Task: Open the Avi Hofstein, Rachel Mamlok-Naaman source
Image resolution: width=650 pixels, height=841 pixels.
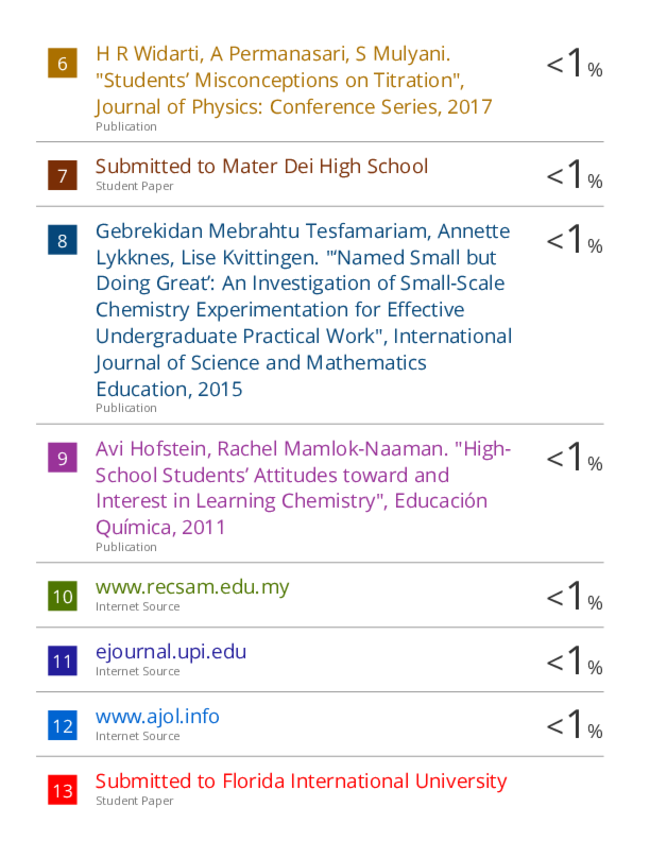Action: coord(304,488)
